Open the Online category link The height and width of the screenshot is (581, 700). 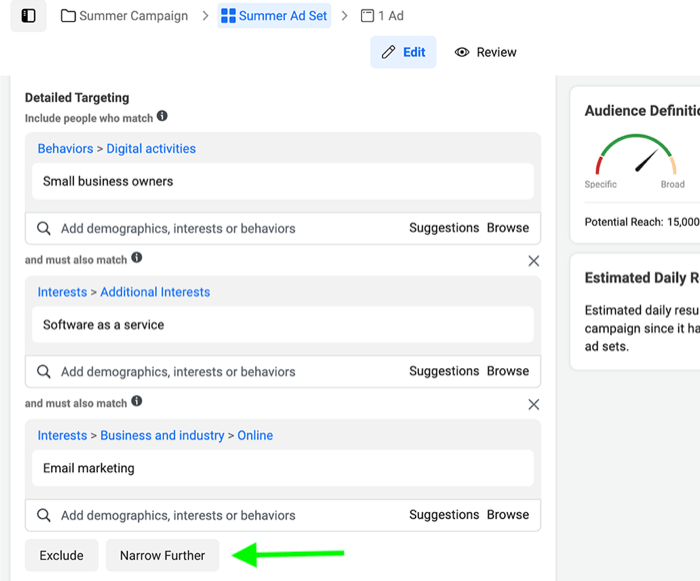[x=255, y=435]
